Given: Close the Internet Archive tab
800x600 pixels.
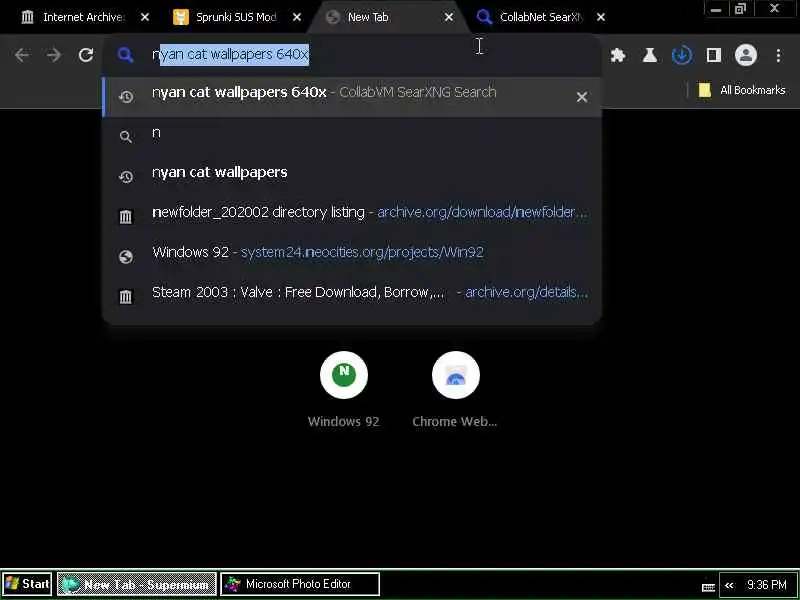Looking at the screenshot, I should [x=145, y=17].
